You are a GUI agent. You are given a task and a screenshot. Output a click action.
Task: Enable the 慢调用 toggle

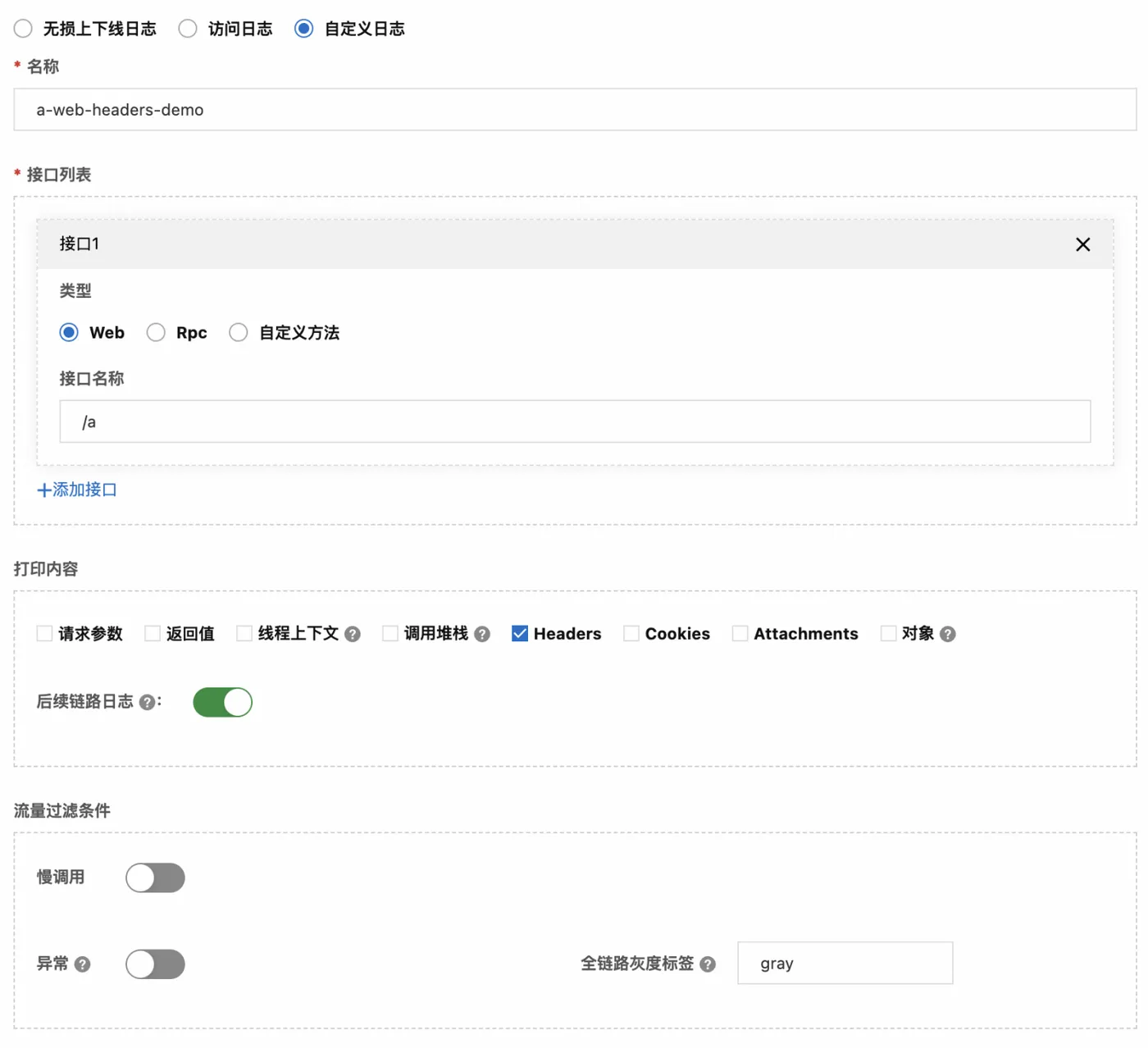tap(155, 877)
